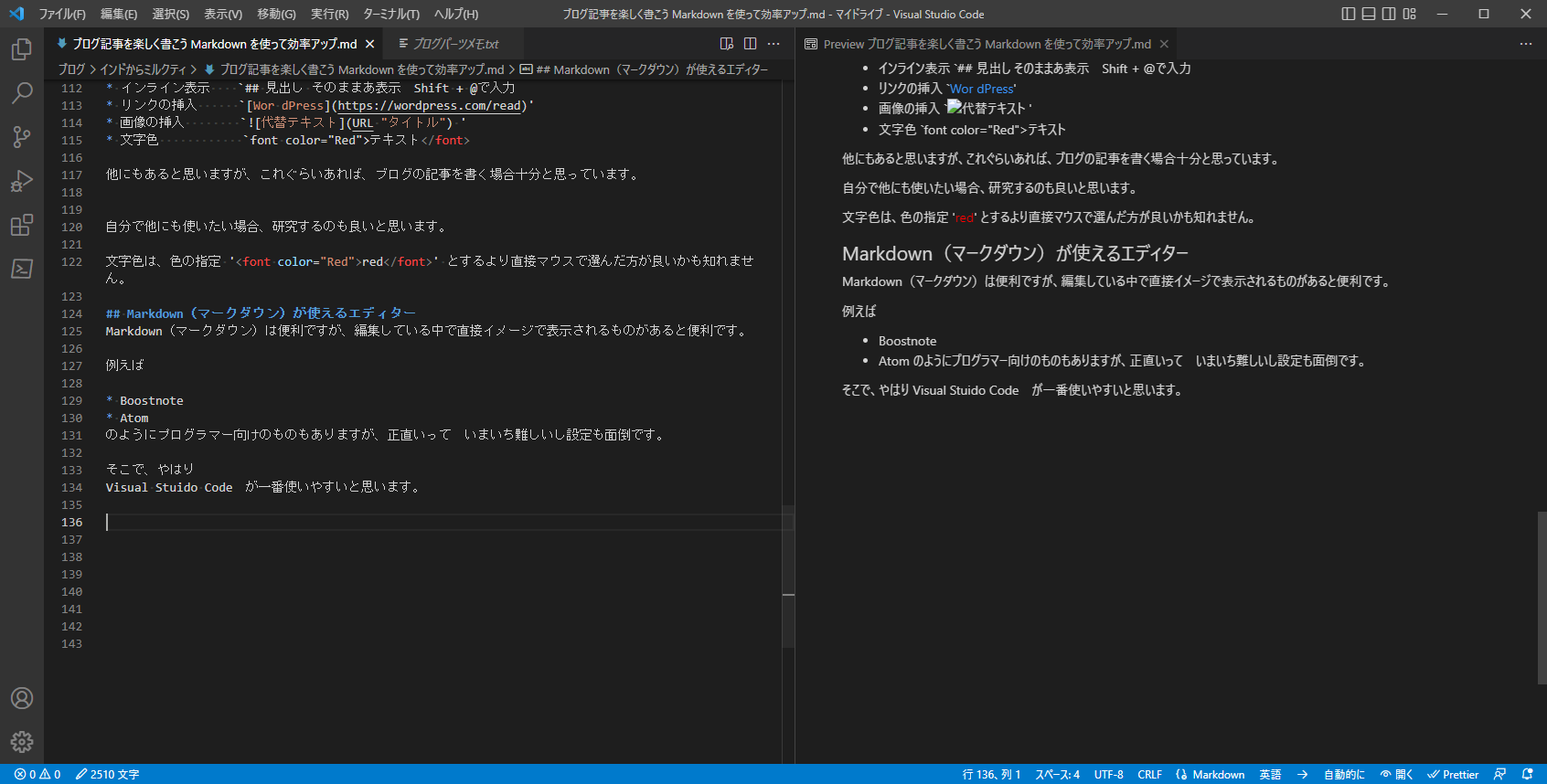Open the Explorer view in activity bar
Viewport: 1547px width, 784px height.
click(22, 49)
